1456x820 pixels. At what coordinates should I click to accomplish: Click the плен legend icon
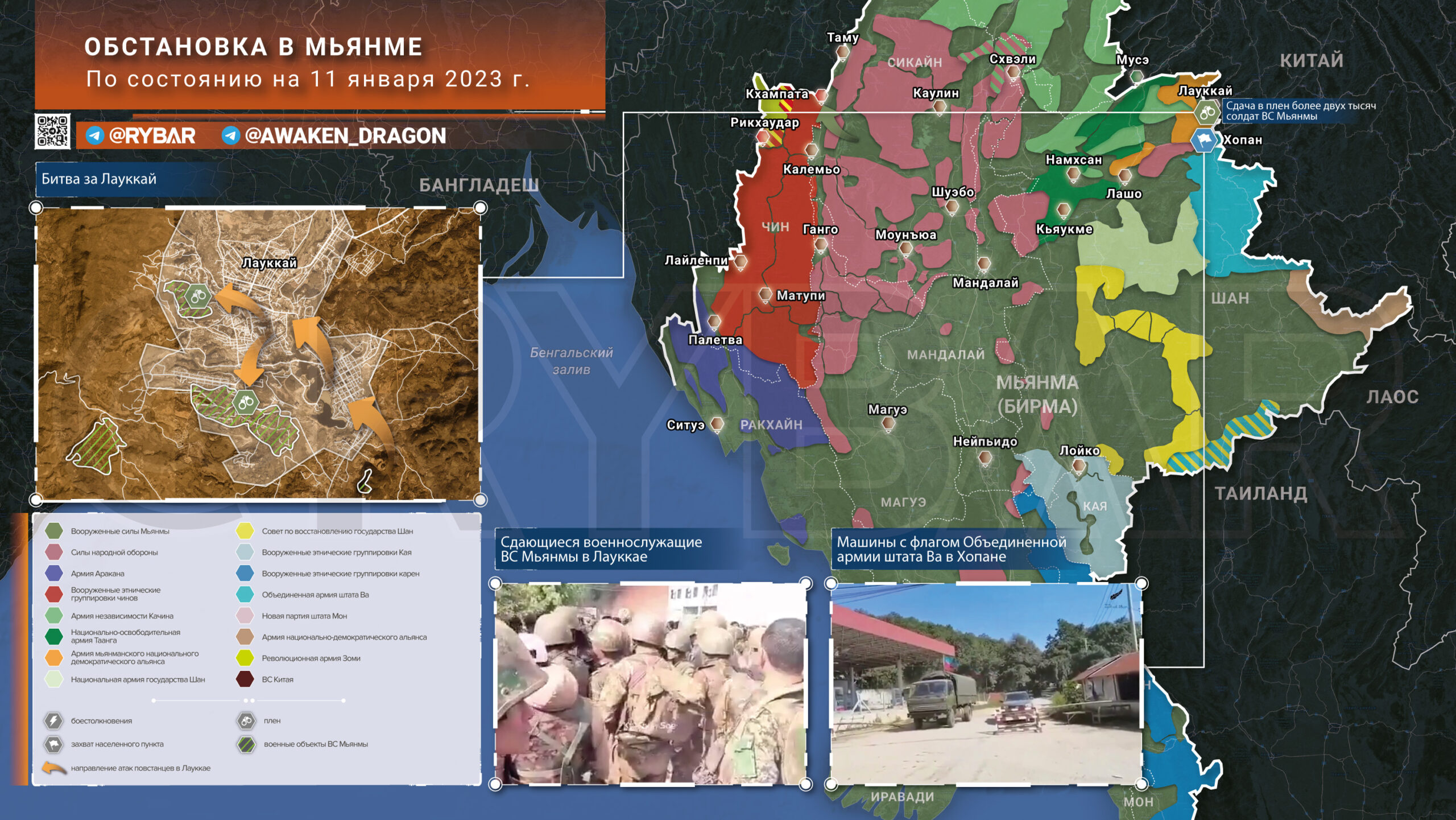(x=246, y=721)
